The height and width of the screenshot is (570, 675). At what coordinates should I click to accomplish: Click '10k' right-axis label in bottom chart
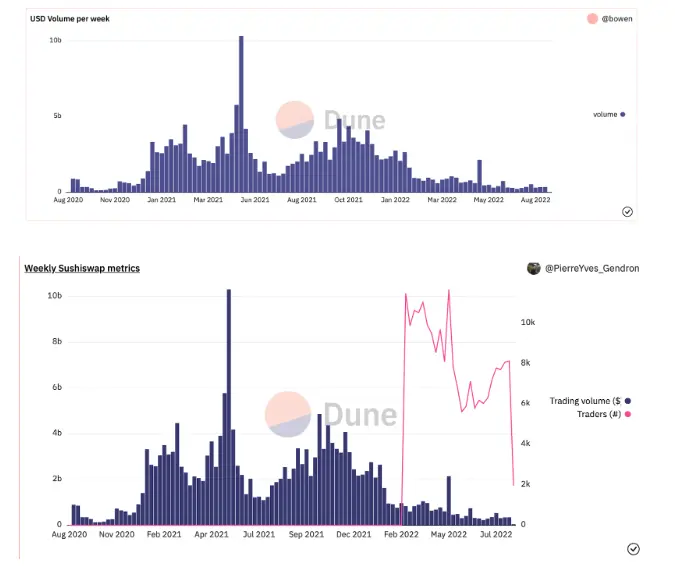pos(528,322)
